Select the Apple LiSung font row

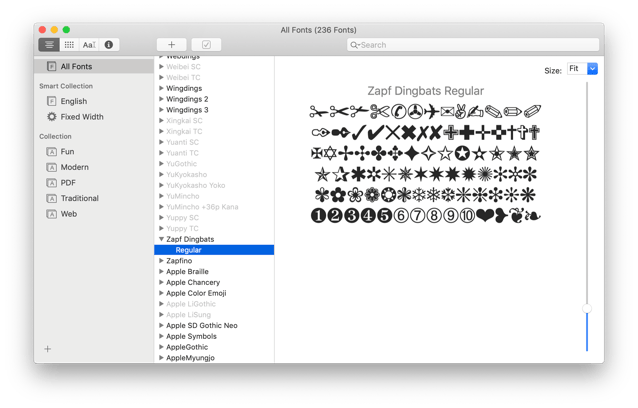214,314
